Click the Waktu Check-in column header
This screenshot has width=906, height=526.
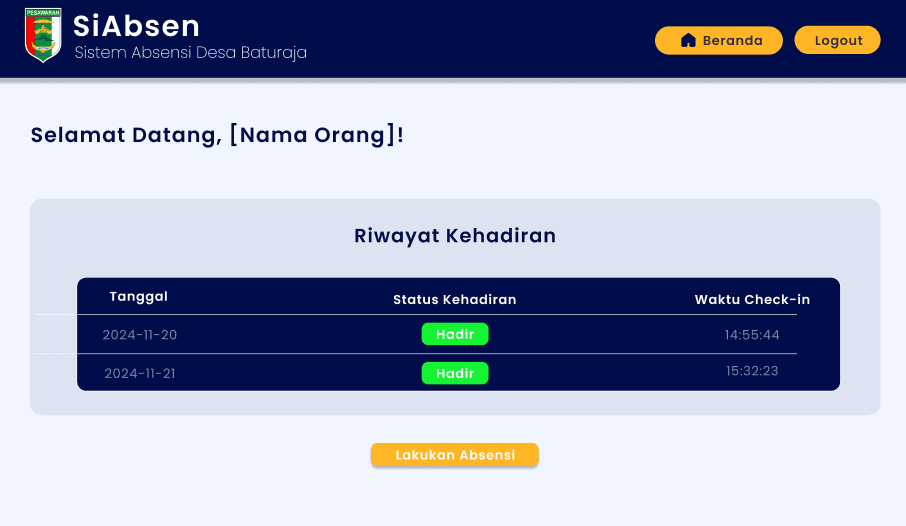click(x=752, y=299)
